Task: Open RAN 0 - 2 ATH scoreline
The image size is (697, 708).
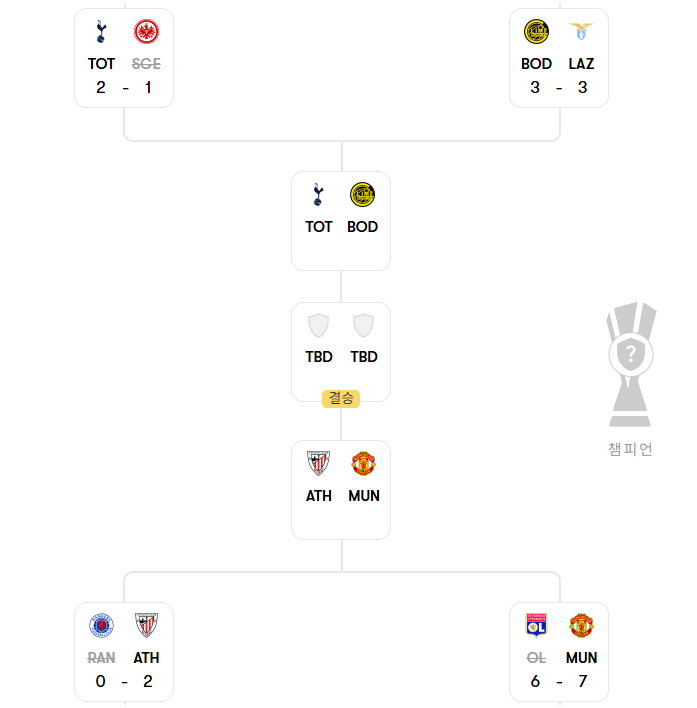Action: pos(124,681)
